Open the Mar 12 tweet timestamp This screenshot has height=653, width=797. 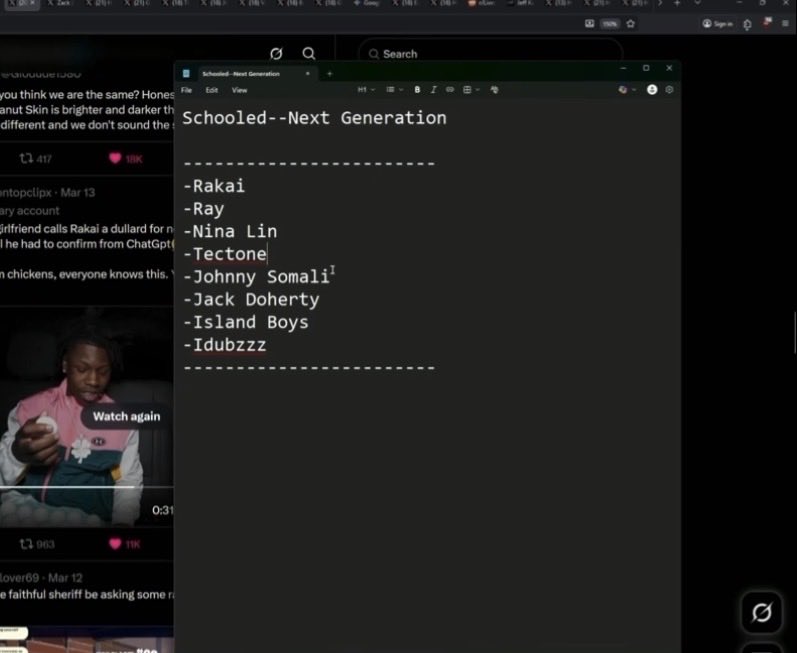tap(65, 578)
